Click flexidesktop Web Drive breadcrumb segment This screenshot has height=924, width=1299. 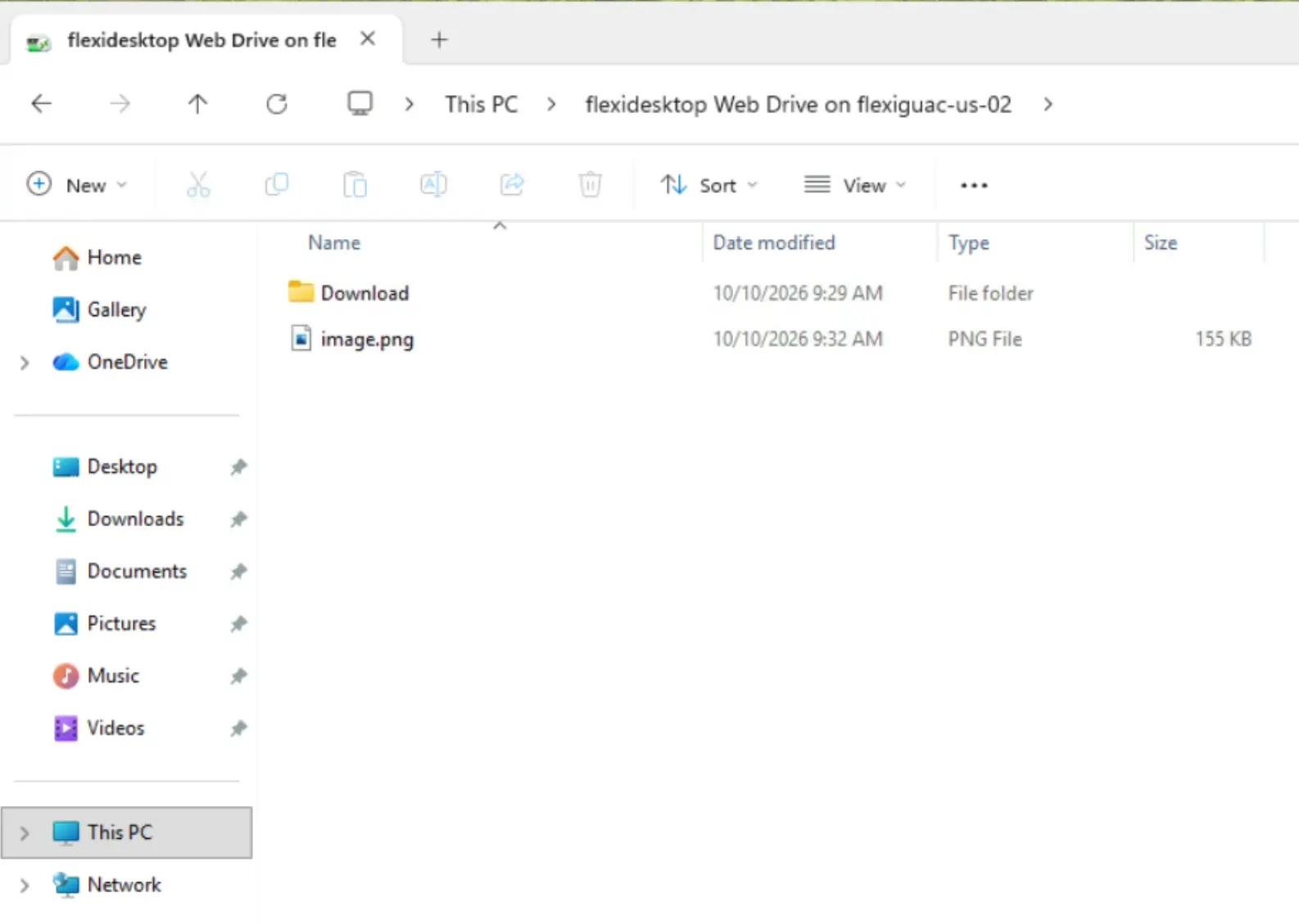799,105
